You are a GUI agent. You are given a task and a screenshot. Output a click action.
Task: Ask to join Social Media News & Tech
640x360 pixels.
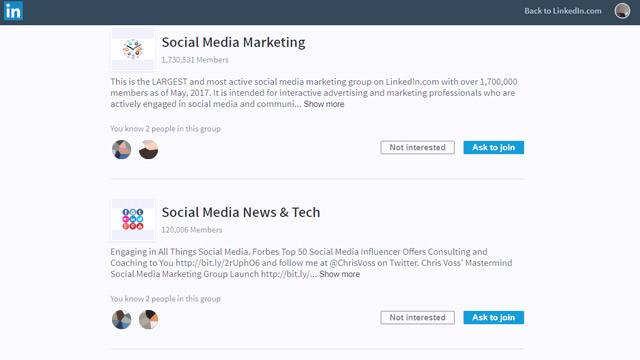493,318
